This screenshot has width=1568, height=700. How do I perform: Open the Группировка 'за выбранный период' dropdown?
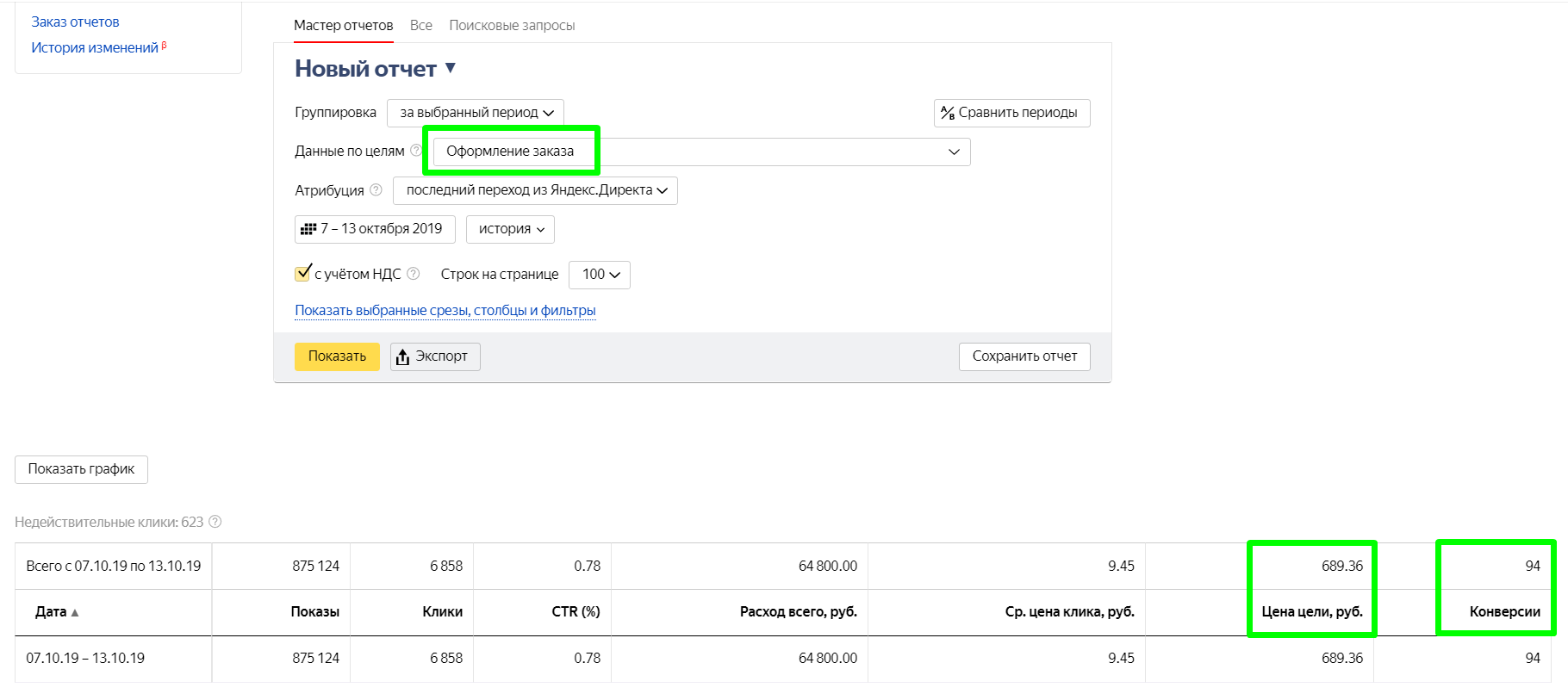(x=476, y=113)
